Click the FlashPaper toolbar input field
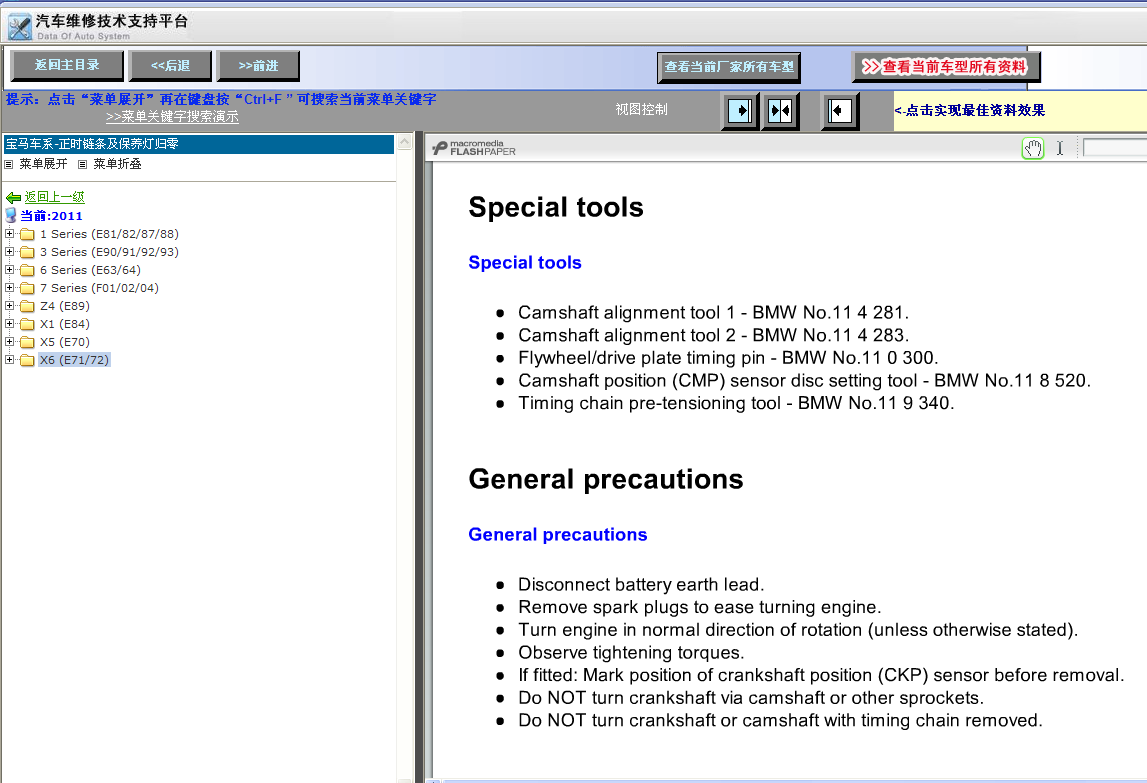The width and height of the screenshot is (1147, 783). coord(1114,149)
